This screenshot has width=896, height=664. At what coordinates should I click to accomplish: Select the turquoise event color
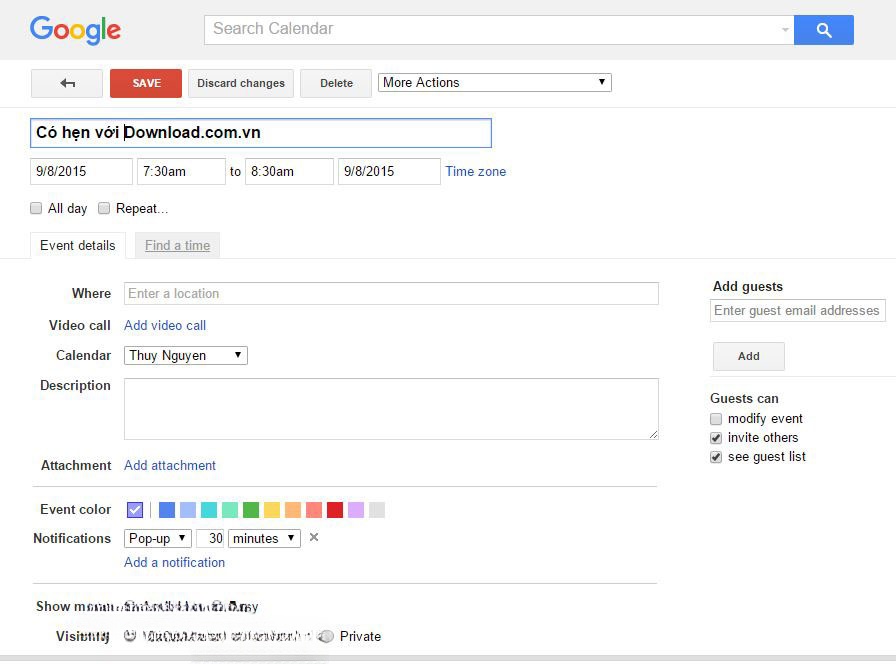(209, 510)
